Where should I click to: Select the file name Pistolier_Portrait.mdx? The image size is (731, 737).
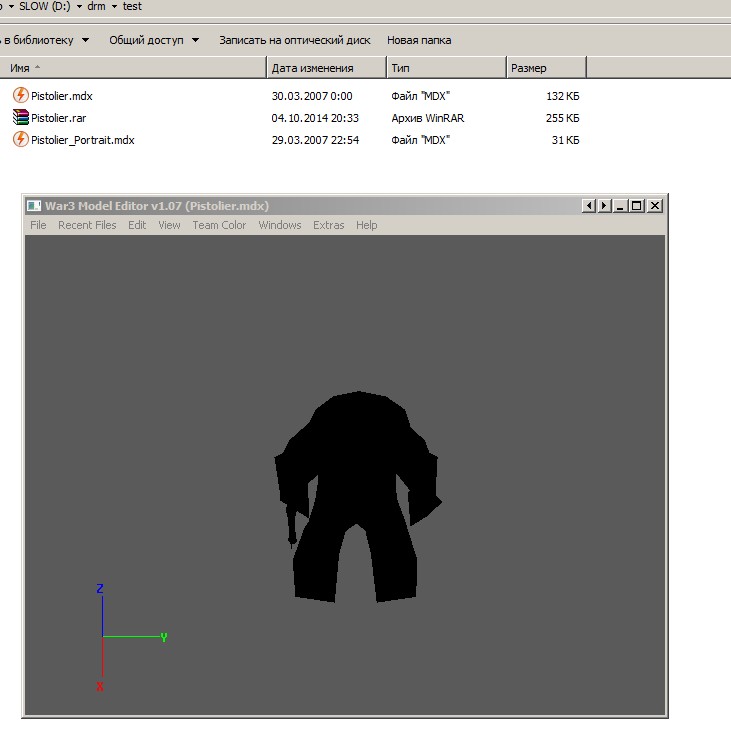click(83, 140)
